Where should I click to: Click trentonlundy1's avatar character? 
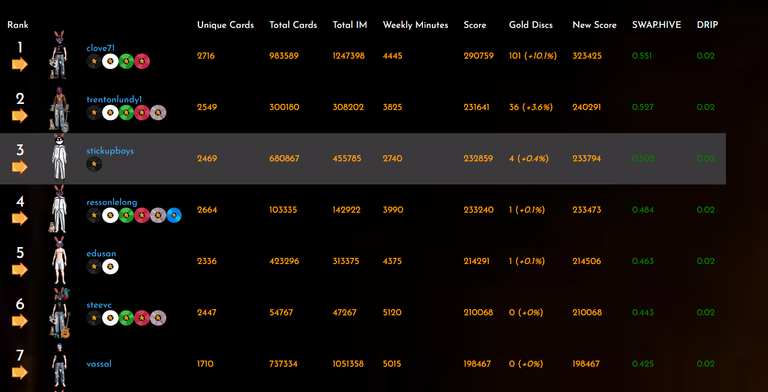[59, 109]
